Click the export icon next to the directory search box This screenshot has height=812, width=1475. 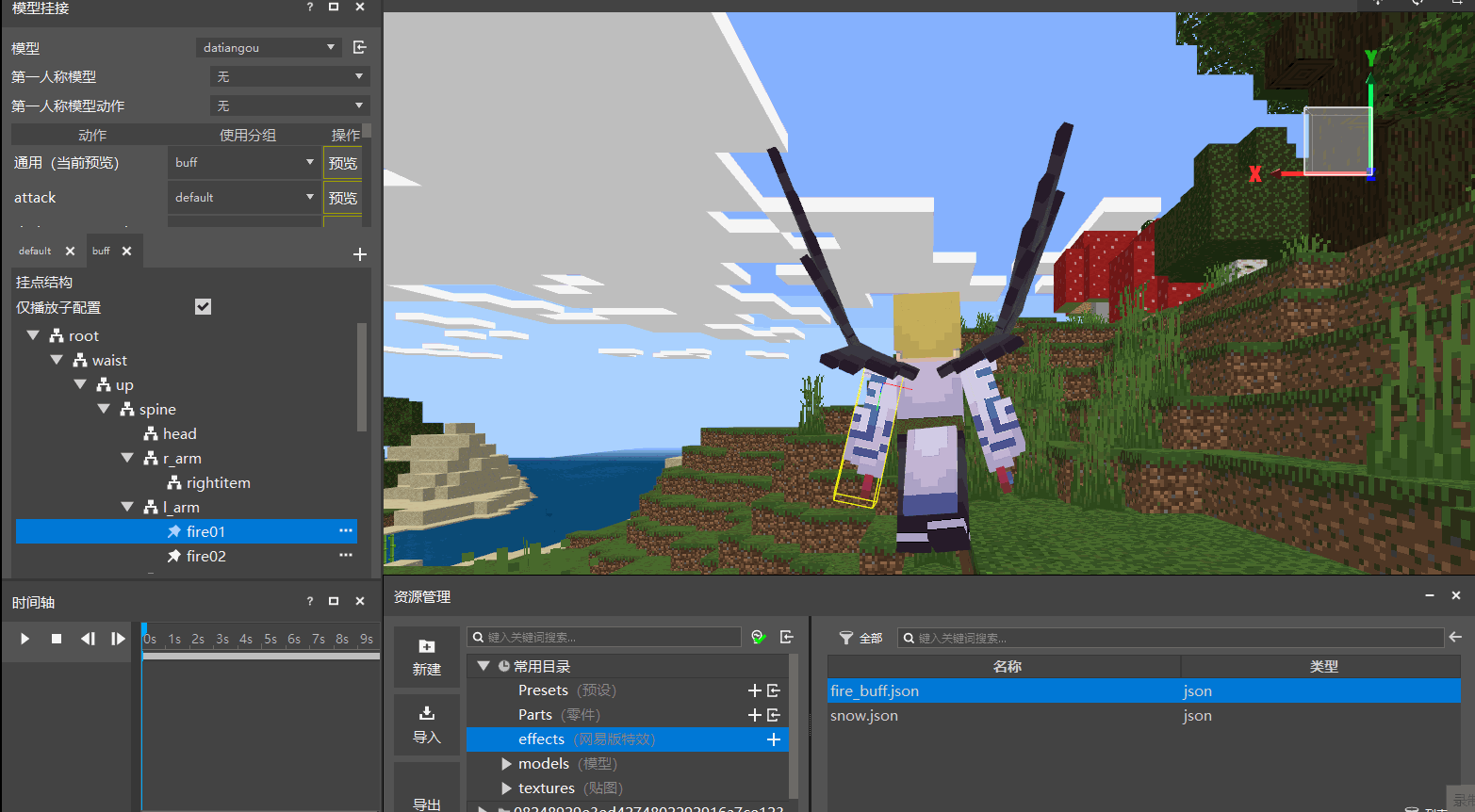pyautogui.click(x=787, y=638)
